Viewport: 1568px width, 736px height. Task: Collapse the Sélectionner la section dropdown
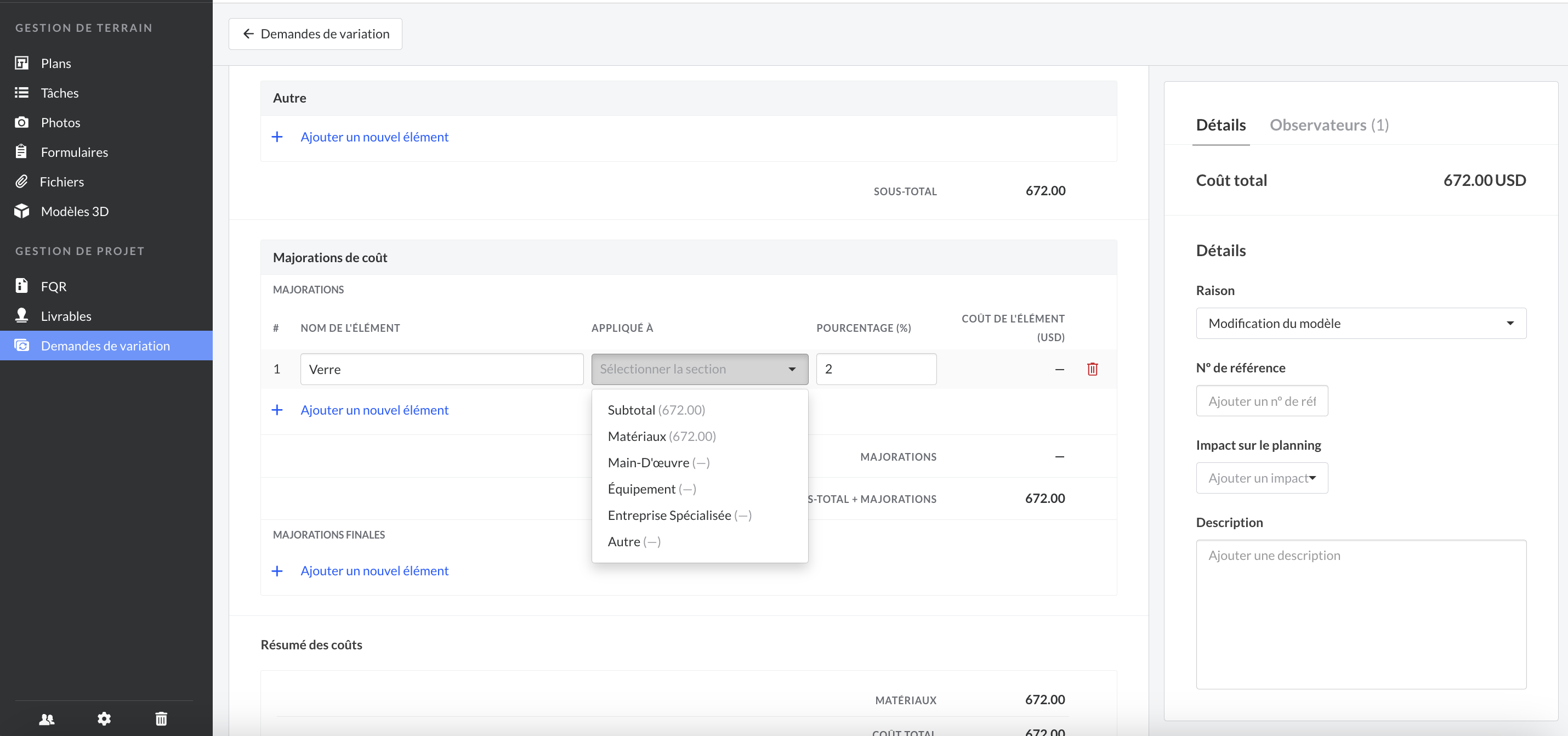tap(700, 369)
